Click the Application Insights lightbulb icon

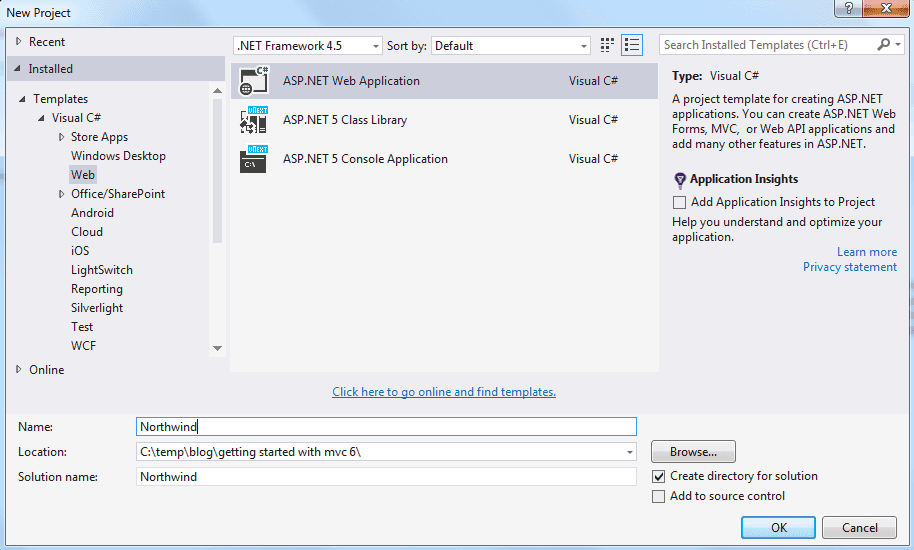[x=680, y=180]
